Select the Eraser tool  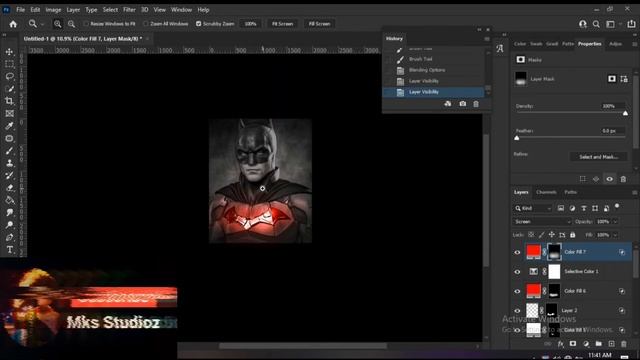click(9, 188)
